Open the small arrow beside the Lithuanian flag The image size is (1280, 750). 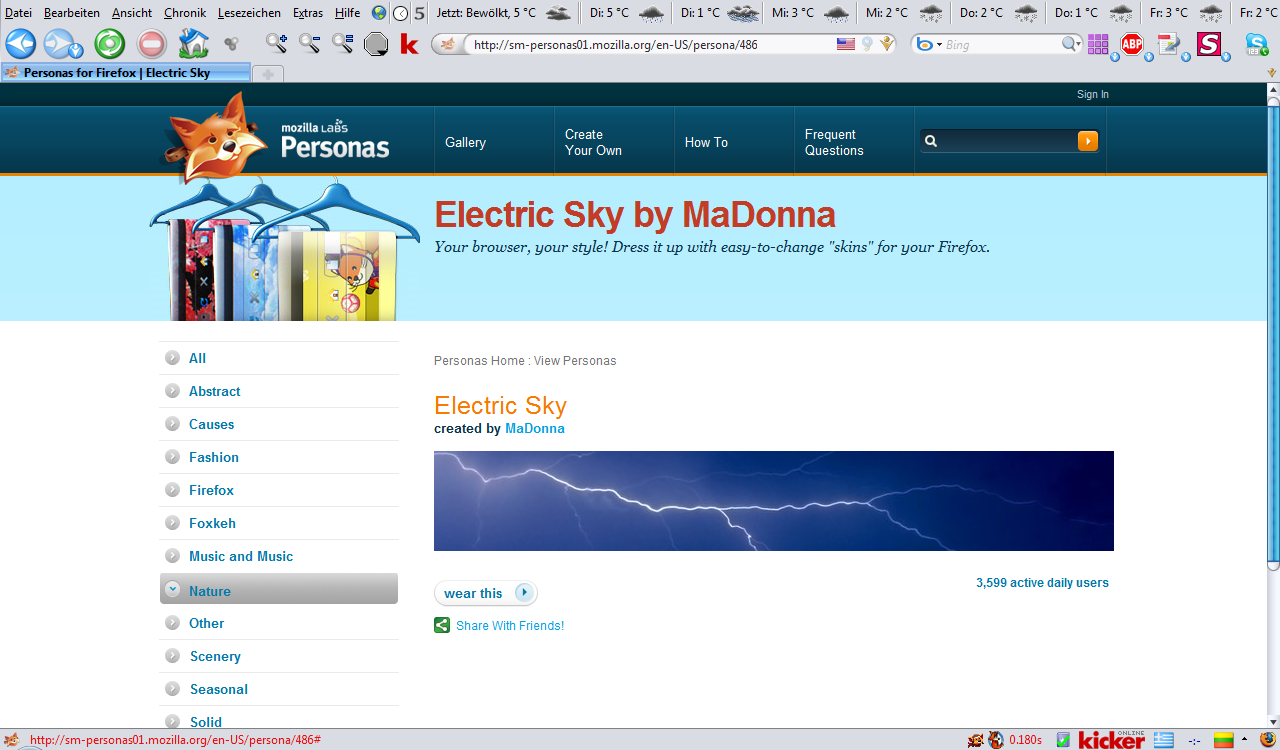coord(1245,740)
